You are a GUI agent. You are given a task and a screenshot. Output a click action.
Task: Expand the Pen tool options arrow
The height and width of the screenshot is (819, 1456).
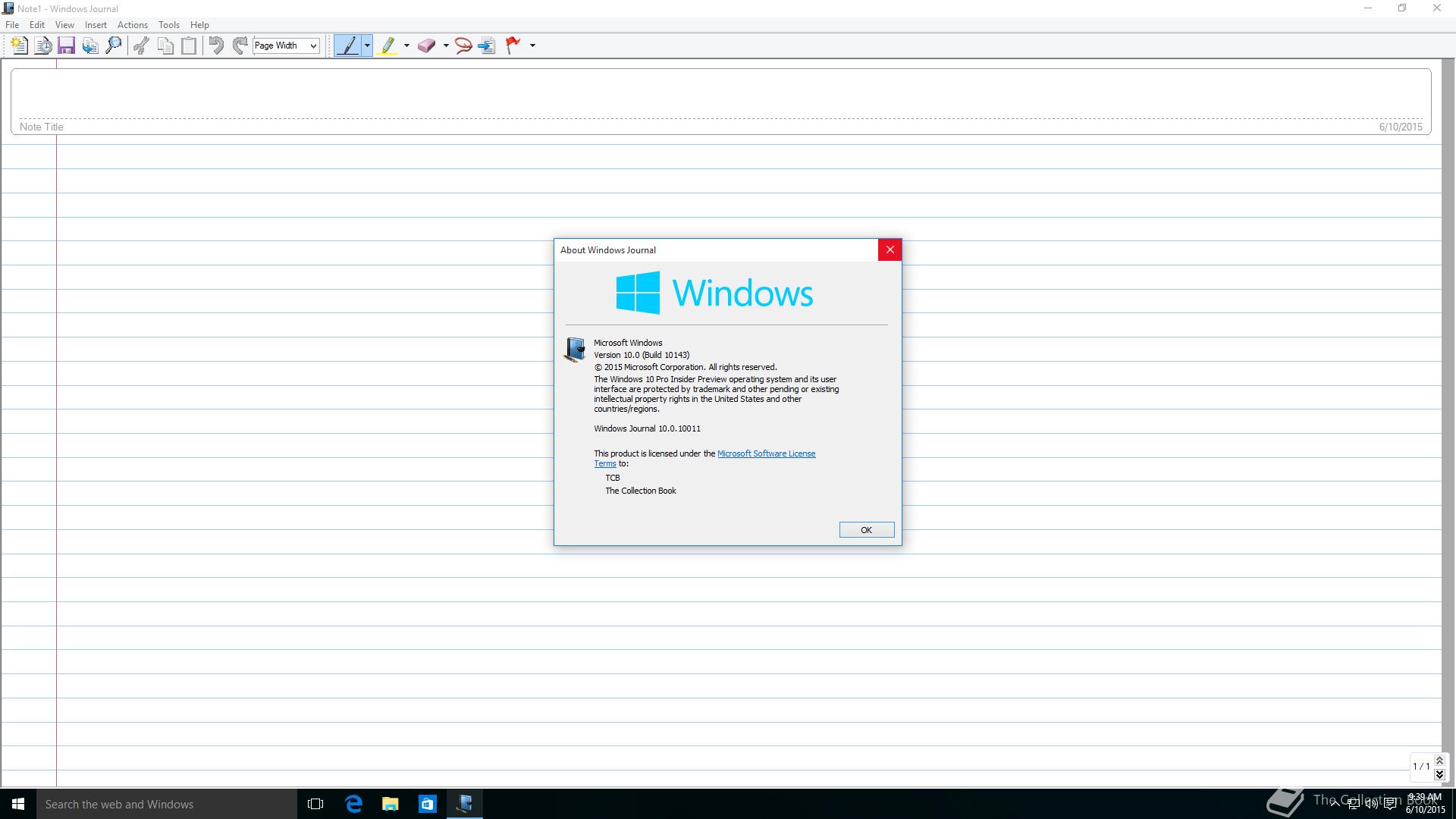click(367, 45)
